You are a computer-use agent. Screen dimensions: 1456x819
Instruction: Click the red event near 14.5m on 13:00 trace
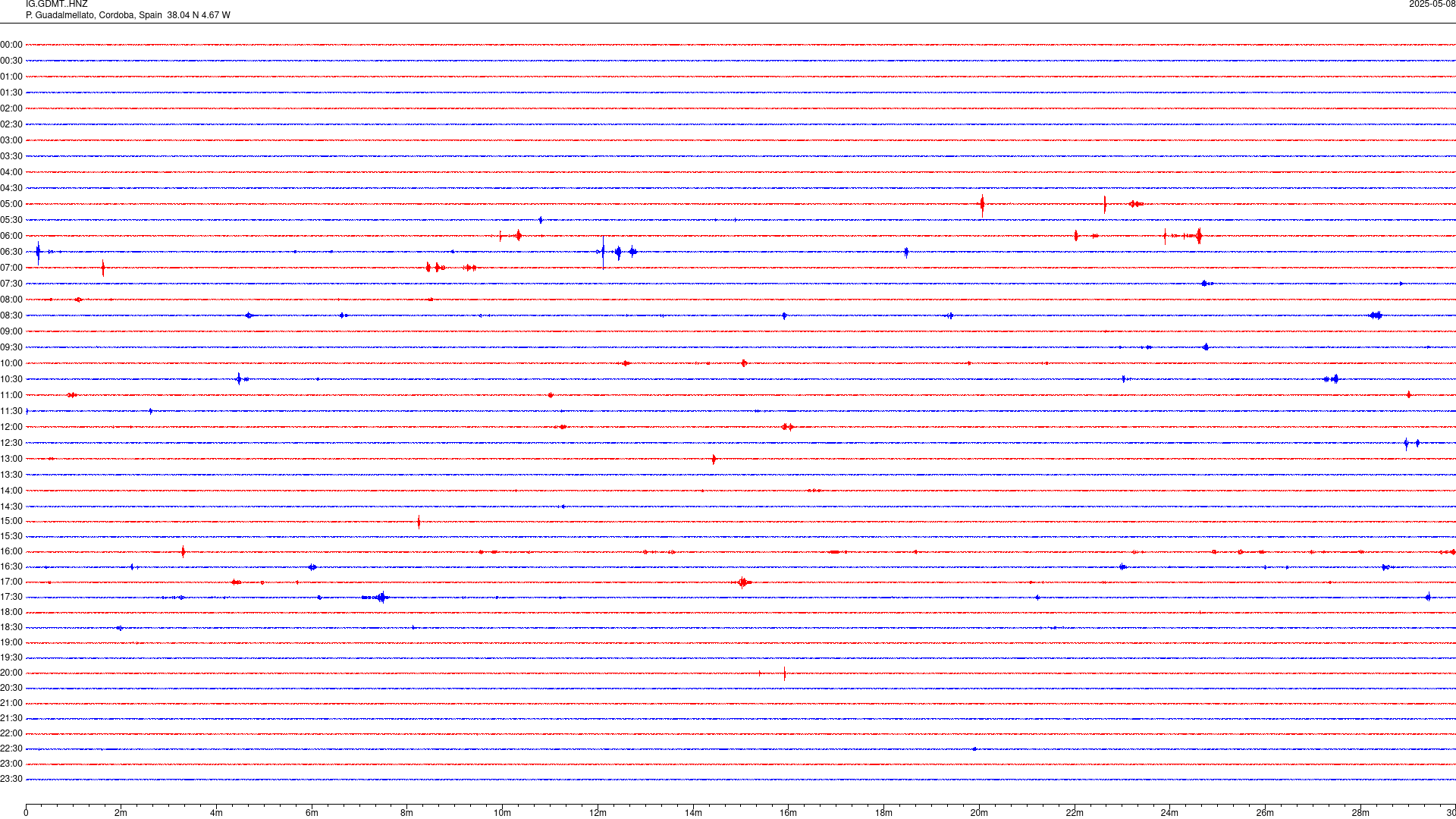point(714,459)
